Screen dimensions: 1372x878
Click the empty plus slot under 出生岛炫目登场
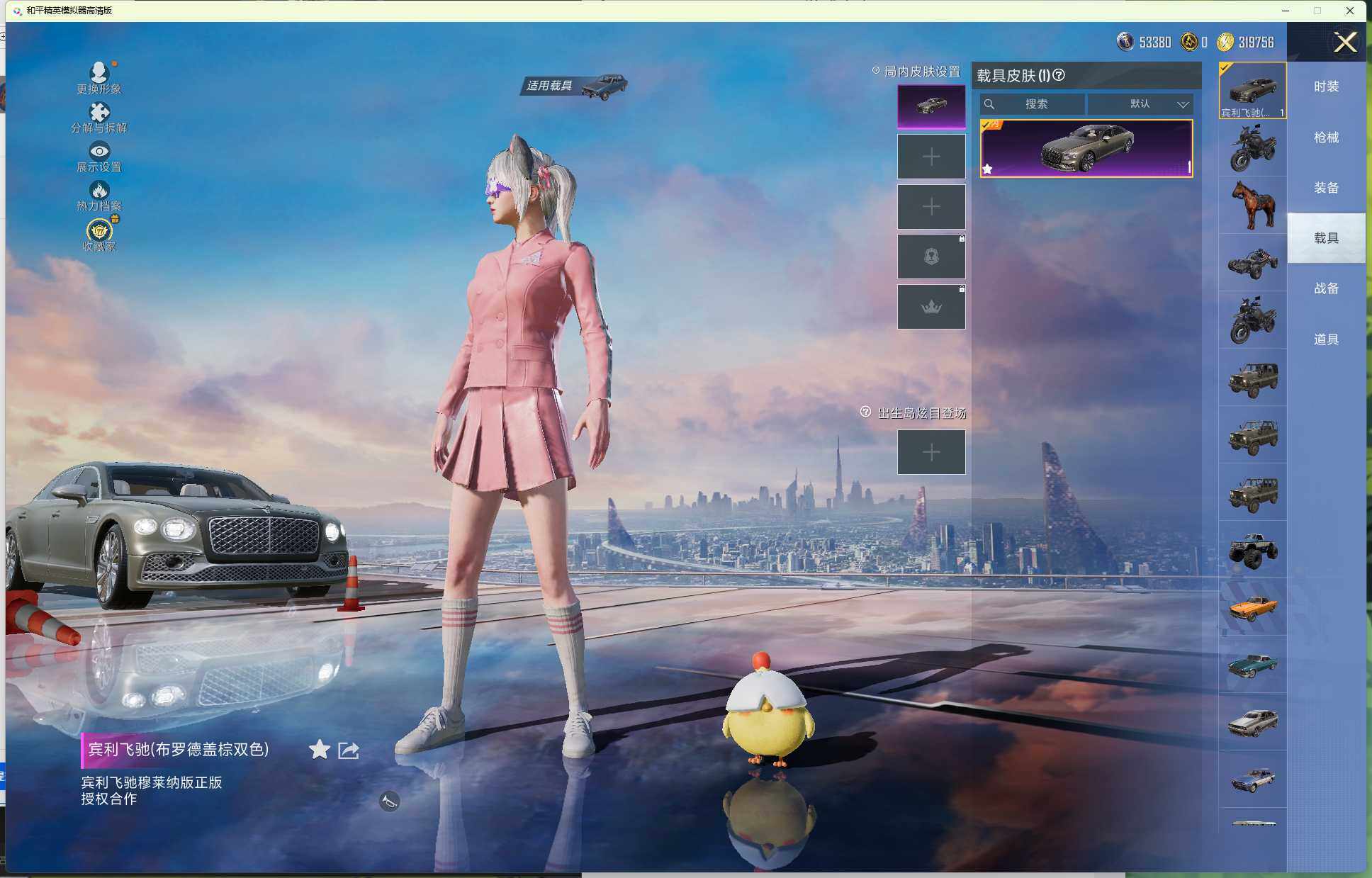(x=931, y=452)
